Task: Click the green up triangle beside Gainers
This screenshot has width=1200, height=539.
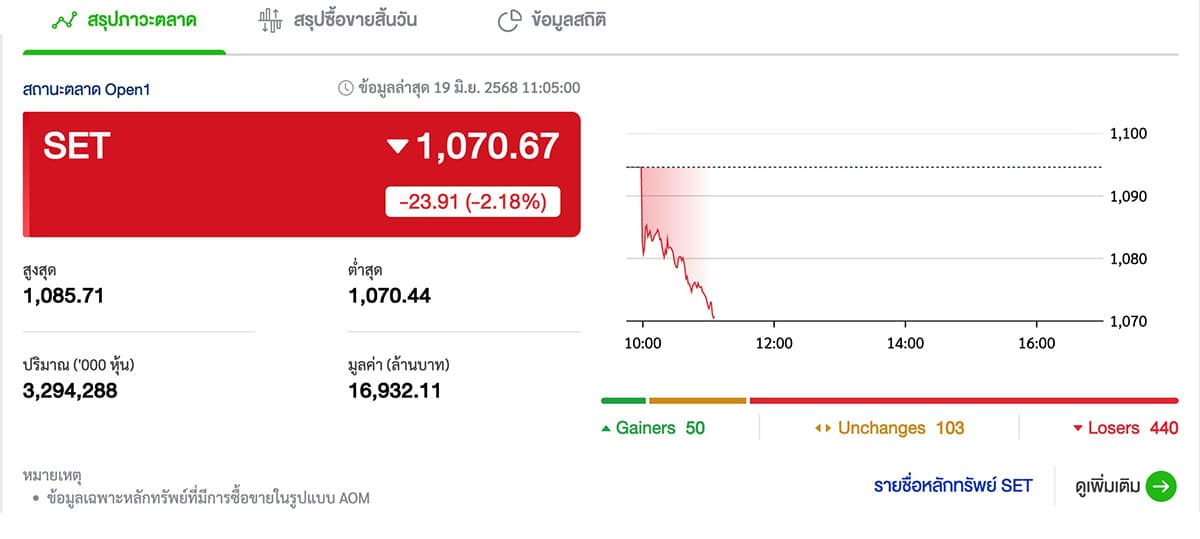Action: point(605,429)
